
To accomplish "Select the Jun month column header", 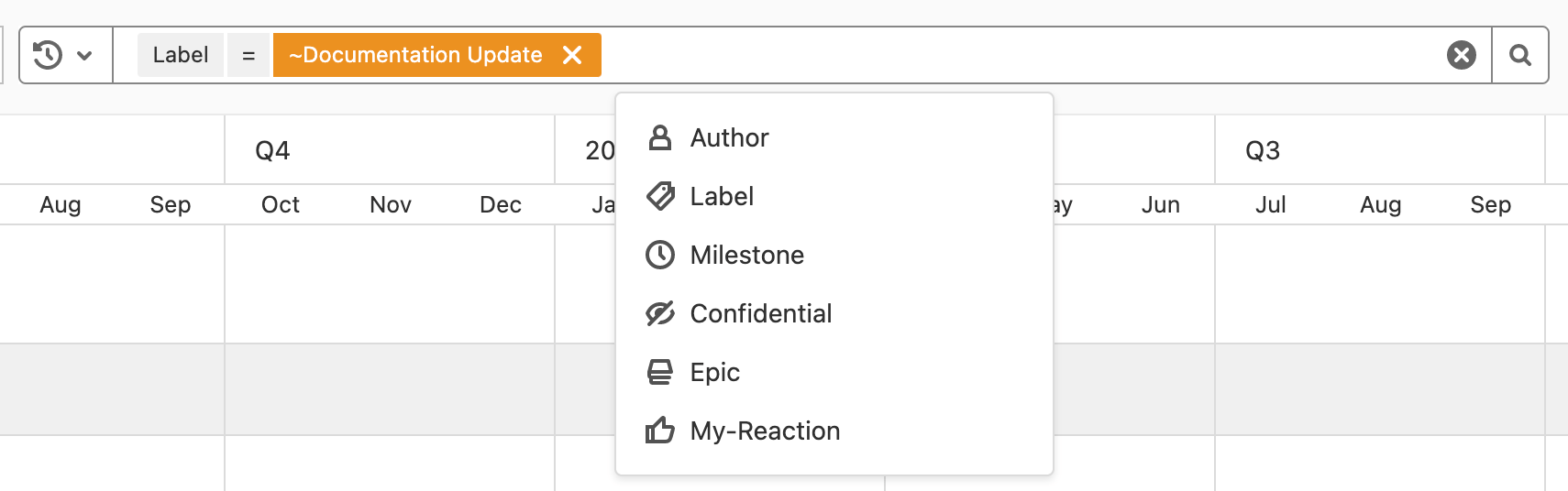I will pyautogui.click(x=1160, y=204).
